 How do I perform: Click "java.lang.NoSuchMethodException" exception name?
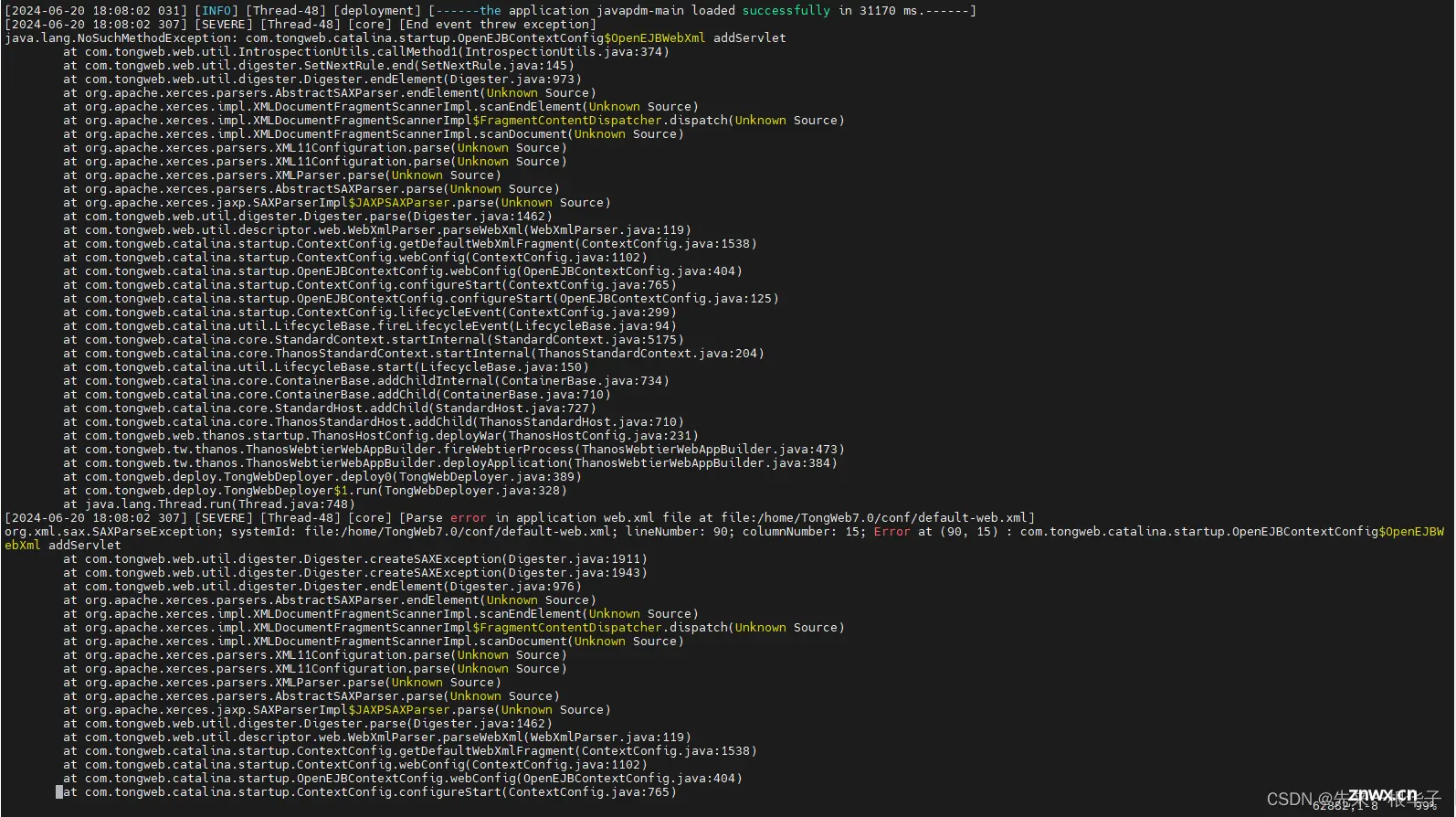(118, 38)
